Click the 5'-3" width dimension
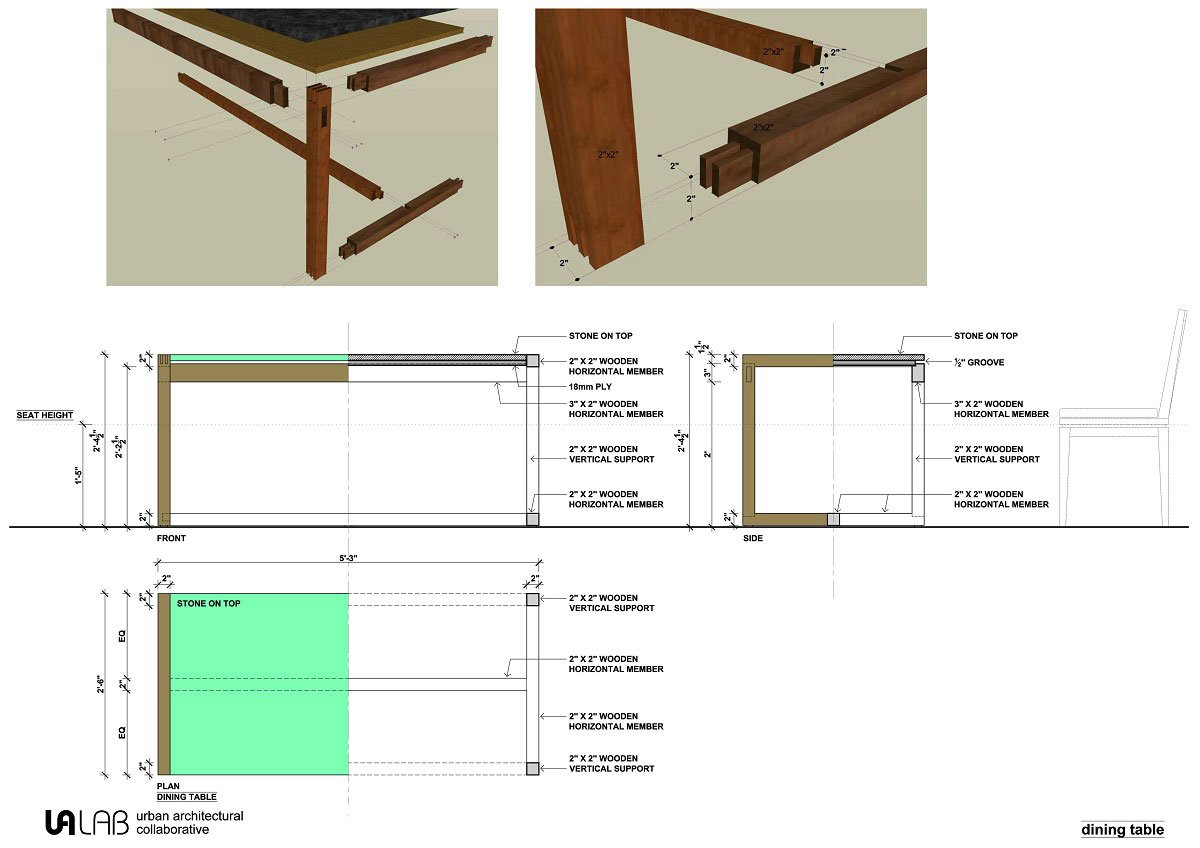 (350, 560)
